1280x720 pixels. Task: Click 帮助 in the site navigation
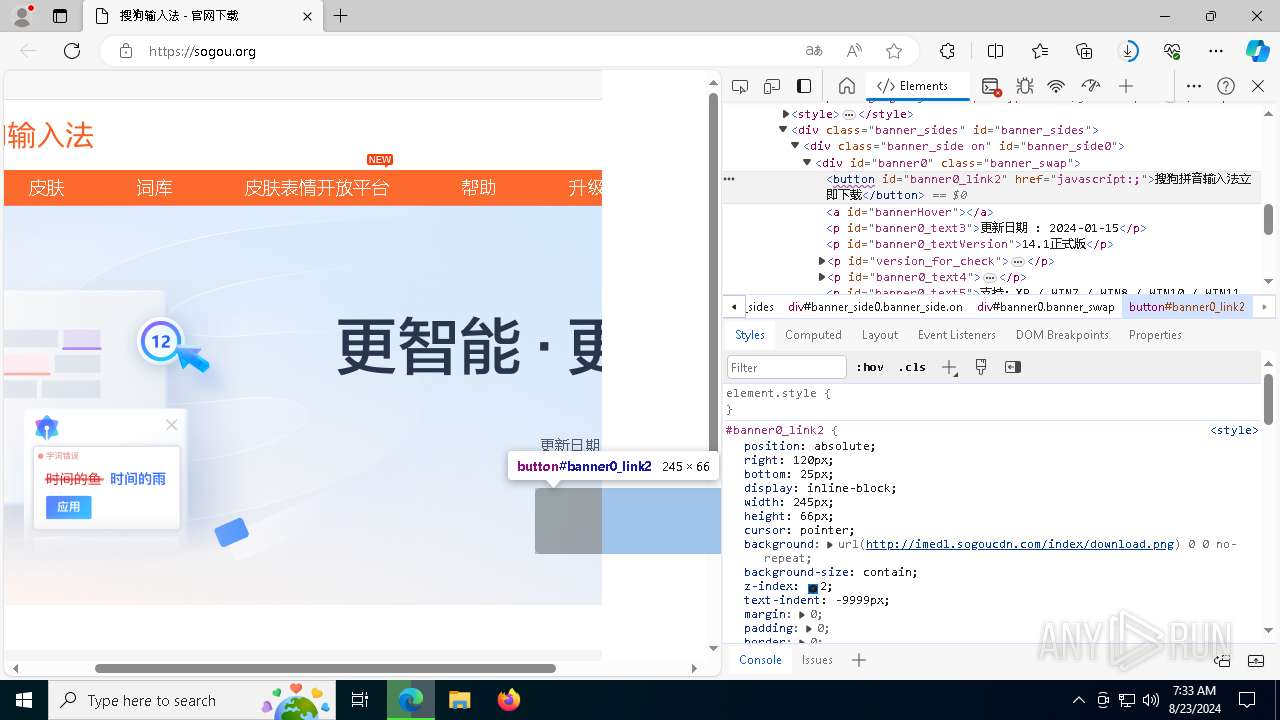click(479, 188)
